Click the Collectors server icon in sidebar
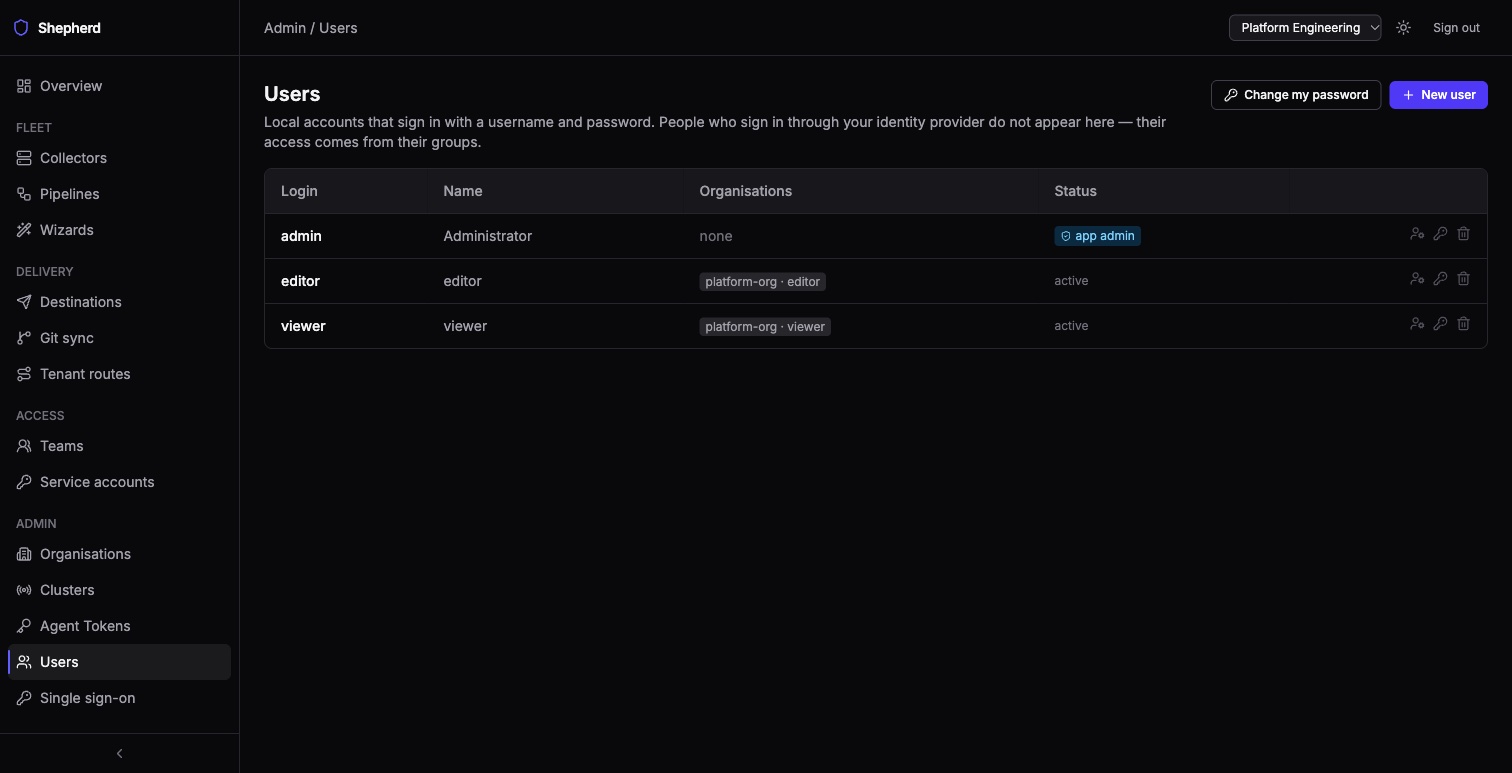Viewport: 1512px width, 773px height. point(24,158)
